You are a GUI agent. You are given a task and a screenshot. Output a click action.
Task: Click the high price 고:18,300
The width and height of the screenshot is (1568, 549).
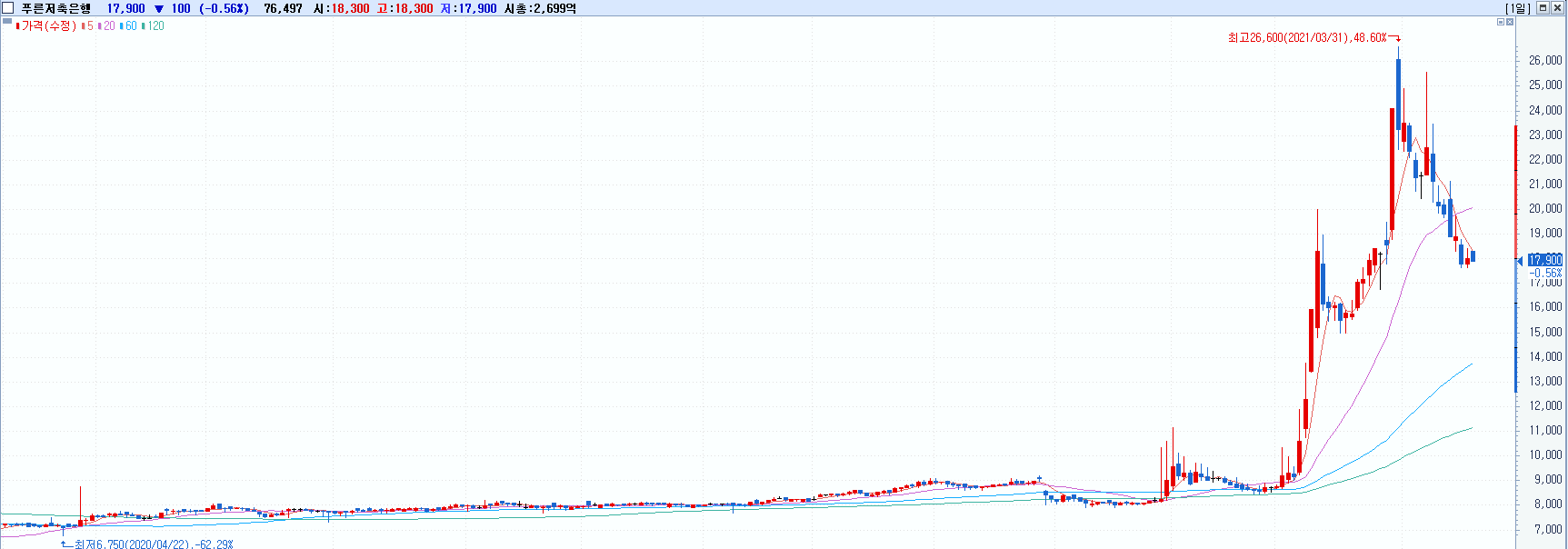tap(404, 8)
